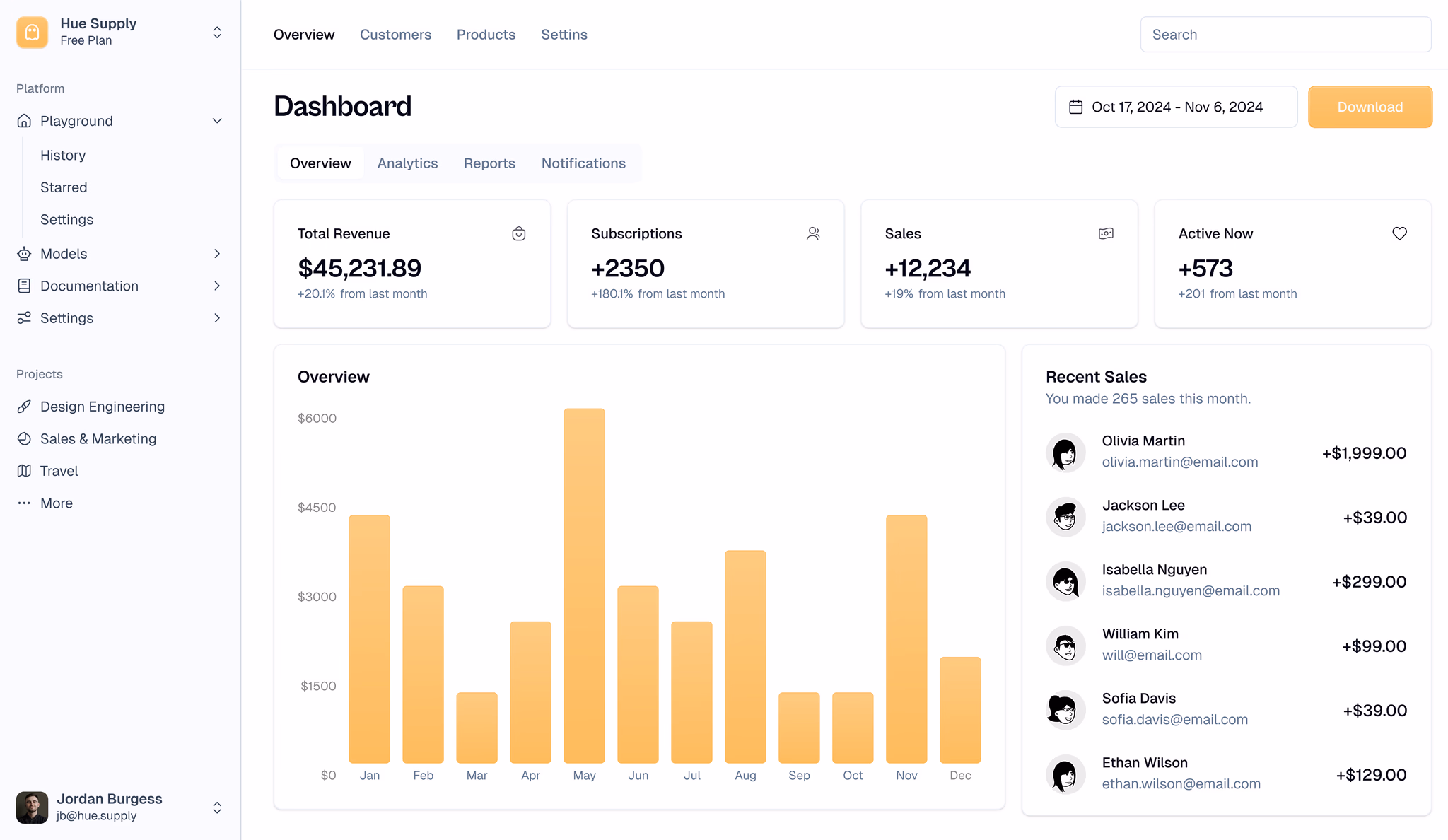Click the shopping bag icon in Total Revenue
This screenshot has height=840, width=1448.
click(x=518, y=234)
